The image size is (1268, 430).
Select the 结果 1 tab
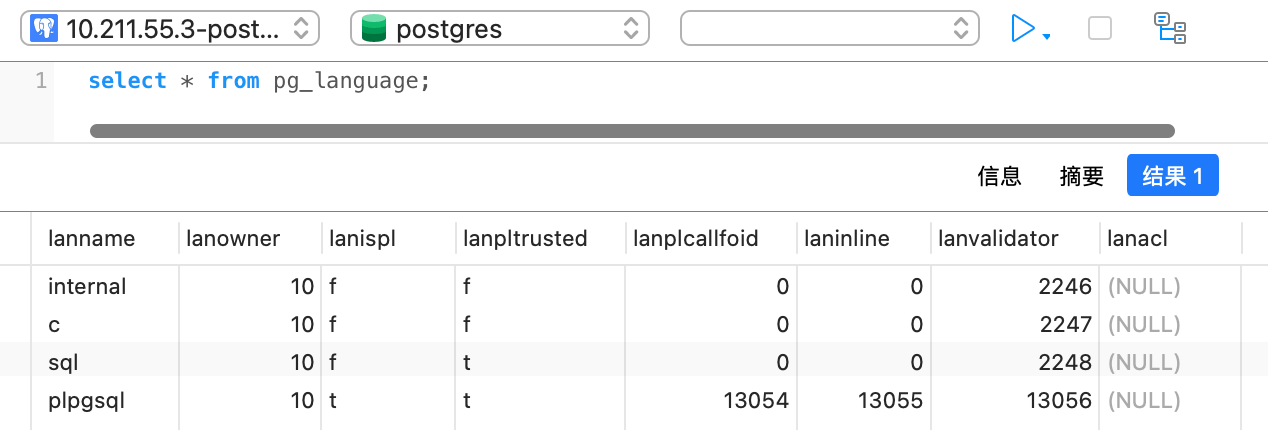click(1172, 177)
